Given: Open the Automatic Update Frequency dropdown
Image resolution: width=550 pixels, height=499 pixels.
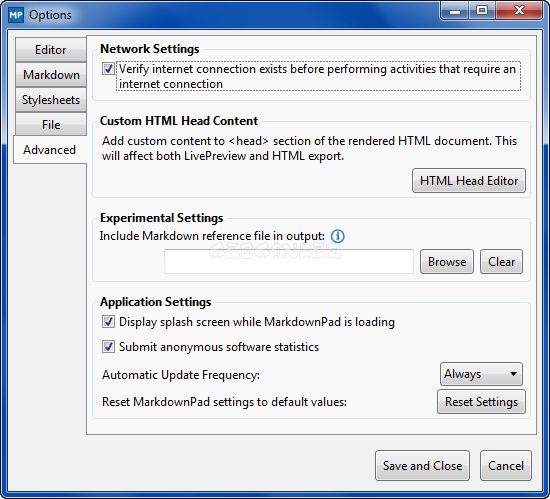Looking at the screenshot, I should point(481,374).
